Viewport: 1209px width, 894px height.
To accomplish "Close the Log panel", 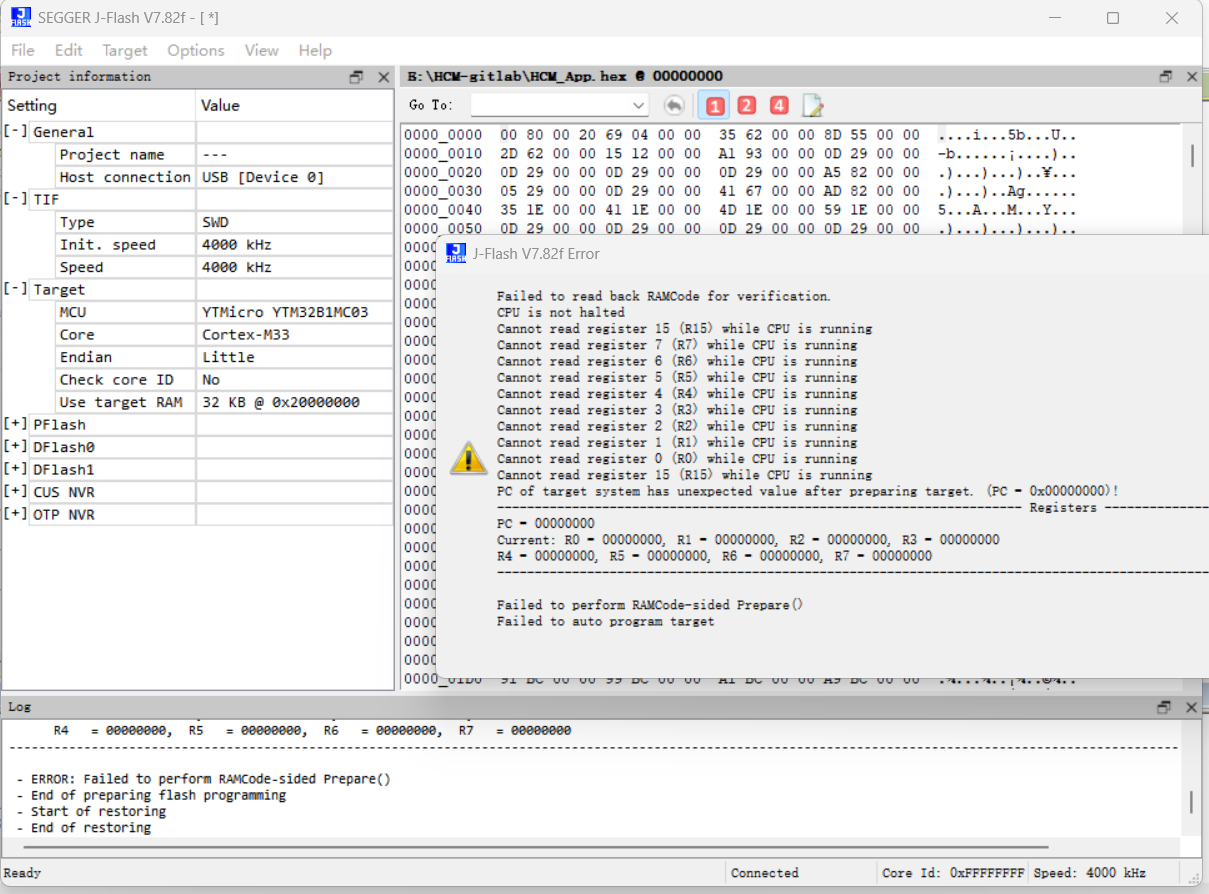I will (1191, 707).
